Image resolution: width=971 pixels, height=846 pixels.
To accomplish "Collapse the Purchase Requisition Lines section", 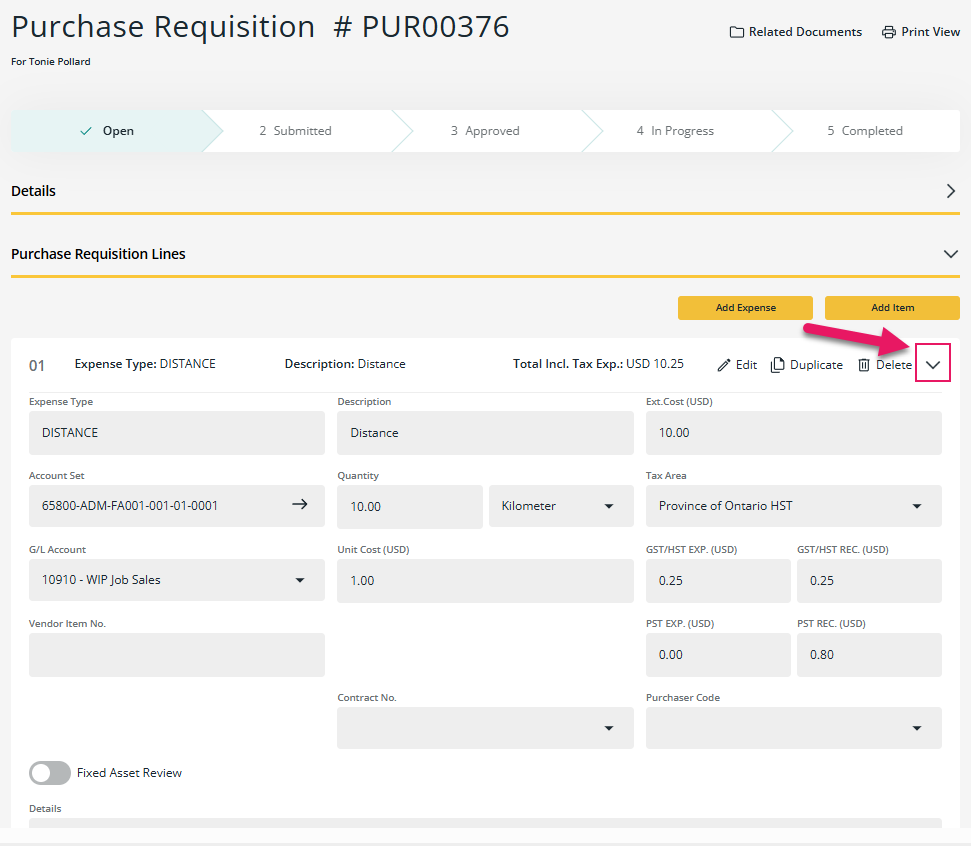I will (951, 254).
